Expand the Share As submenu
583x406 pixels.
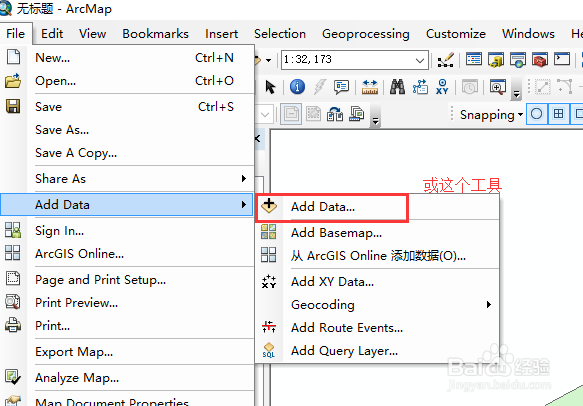pyautogui.click(x=244, y=178)
